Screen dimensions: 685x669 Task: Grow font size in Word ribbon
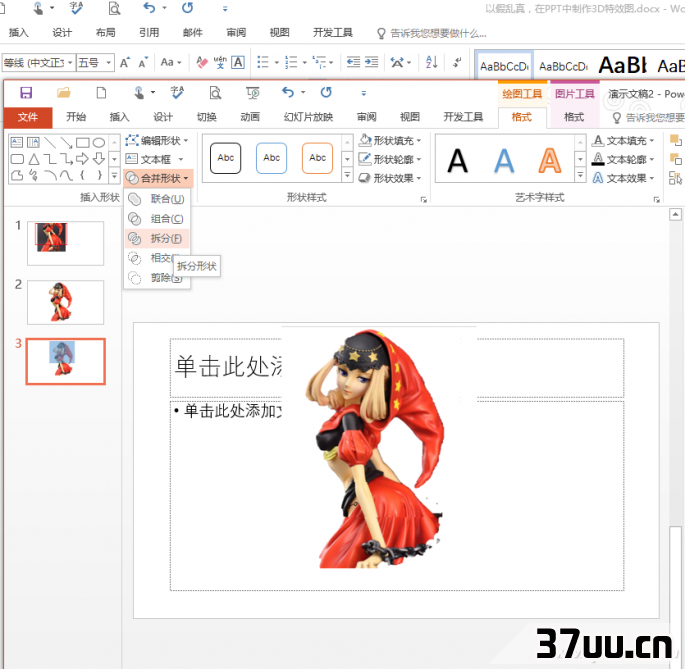point(125,63)
